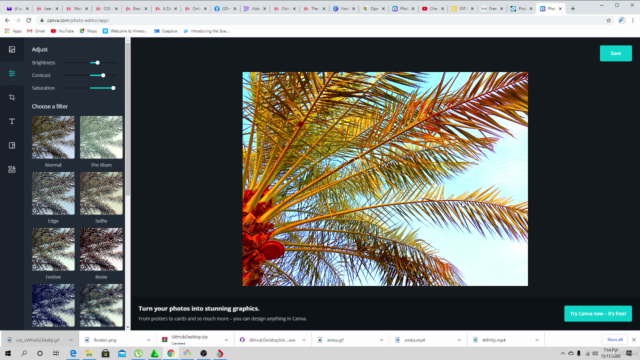Click the Save button

pos(616,53)
